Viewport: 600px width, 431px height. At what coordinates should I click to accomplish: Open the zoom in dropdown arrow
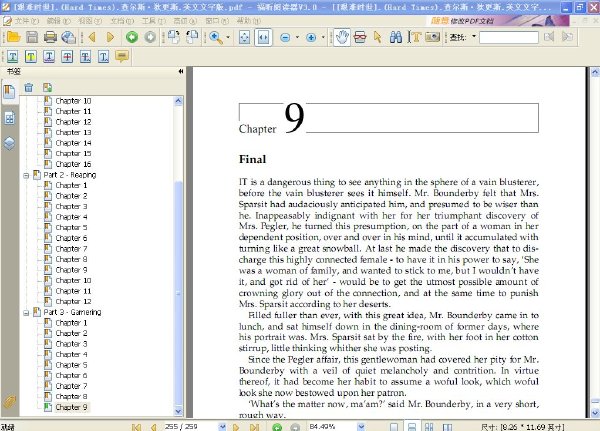click(323, 37)
